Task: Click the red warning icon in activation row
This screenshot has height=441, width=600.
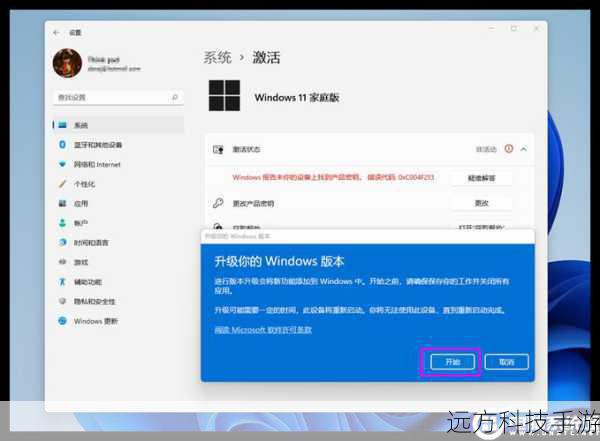Action: [x=509, y=149]
